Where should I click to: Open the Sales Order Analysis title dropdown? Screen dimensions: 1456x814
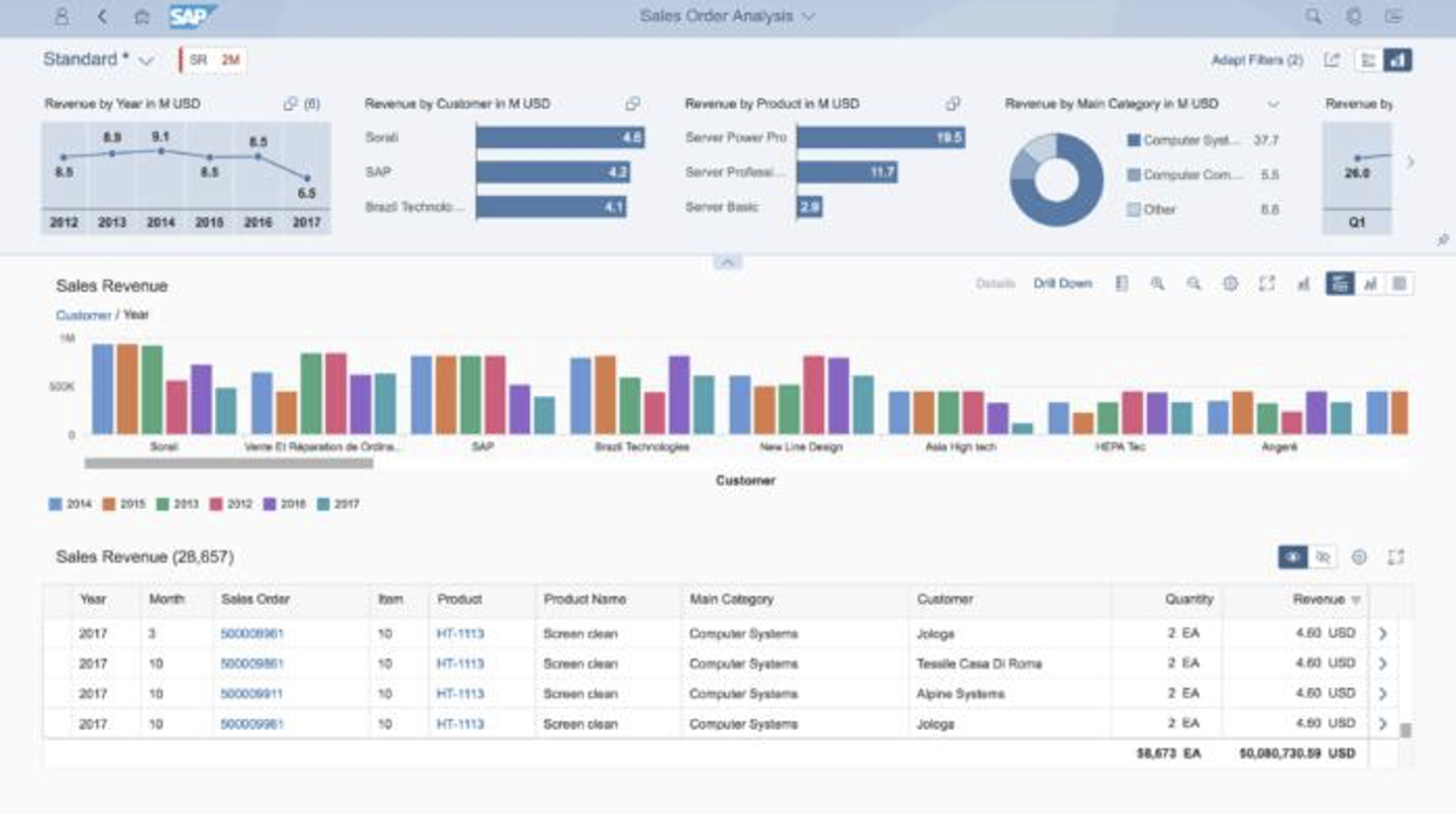click(808, 17)
